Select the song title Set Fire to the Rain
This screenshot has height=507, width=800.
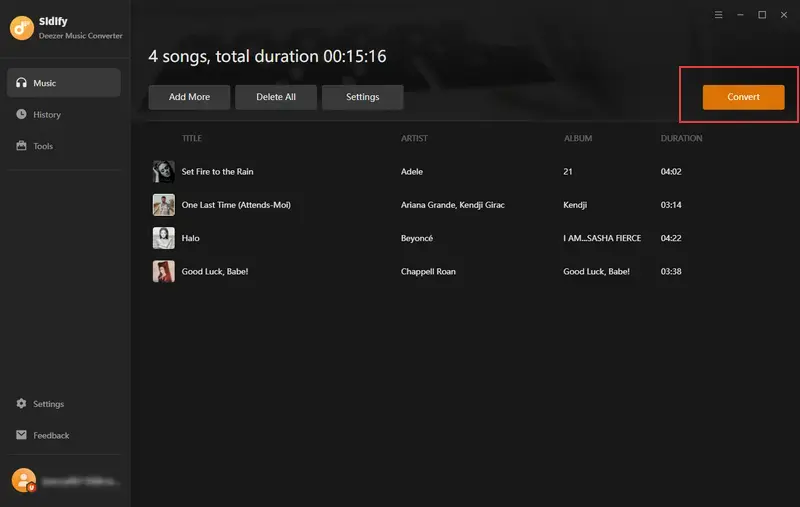click(217, 172)
